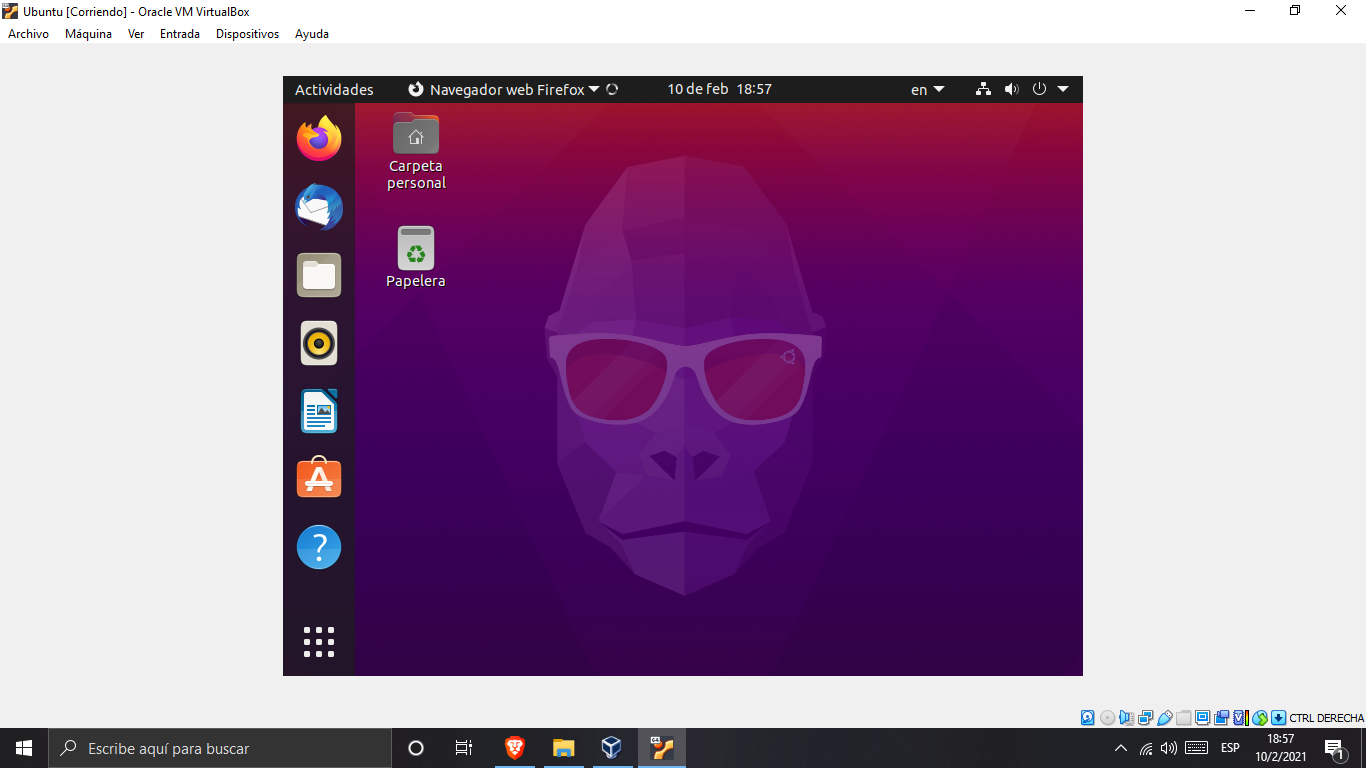The width and height of the screenshot is (1366, 768).
Task: Open the 10 de feb 18:57 clock
Action: tap(719, 89)
